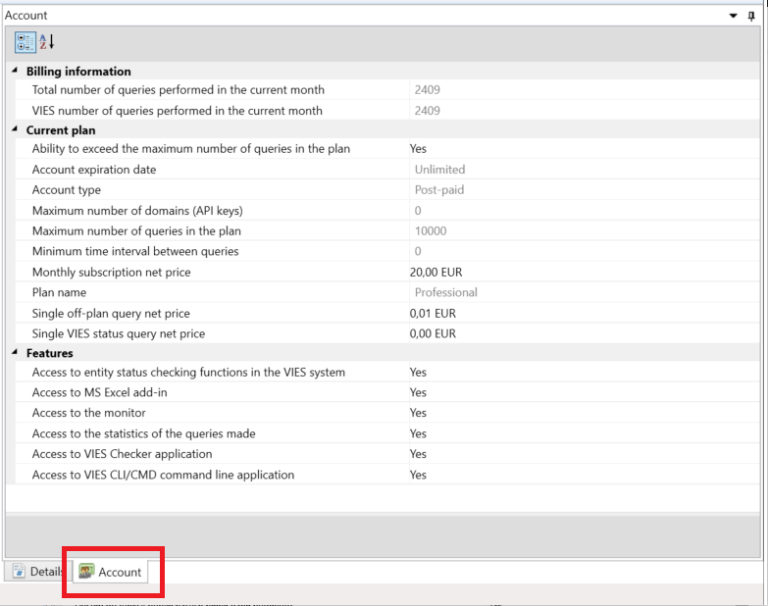Viewport: 768px width, 606px height.
Task: Click the Plan name Professional value
Action: tap(446, 293)
